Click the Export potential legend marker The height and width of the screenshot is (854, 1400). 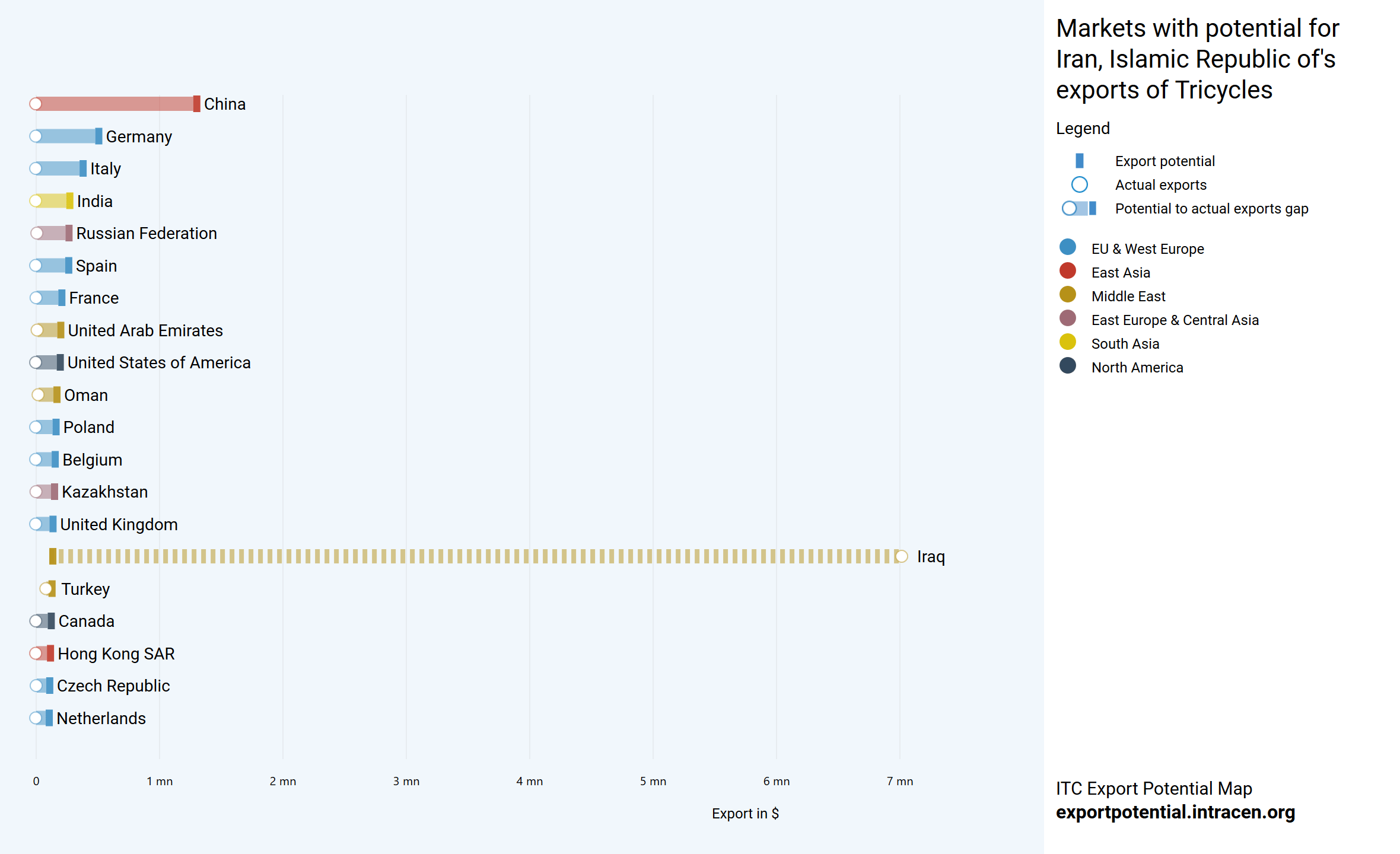pos(1079,161)
